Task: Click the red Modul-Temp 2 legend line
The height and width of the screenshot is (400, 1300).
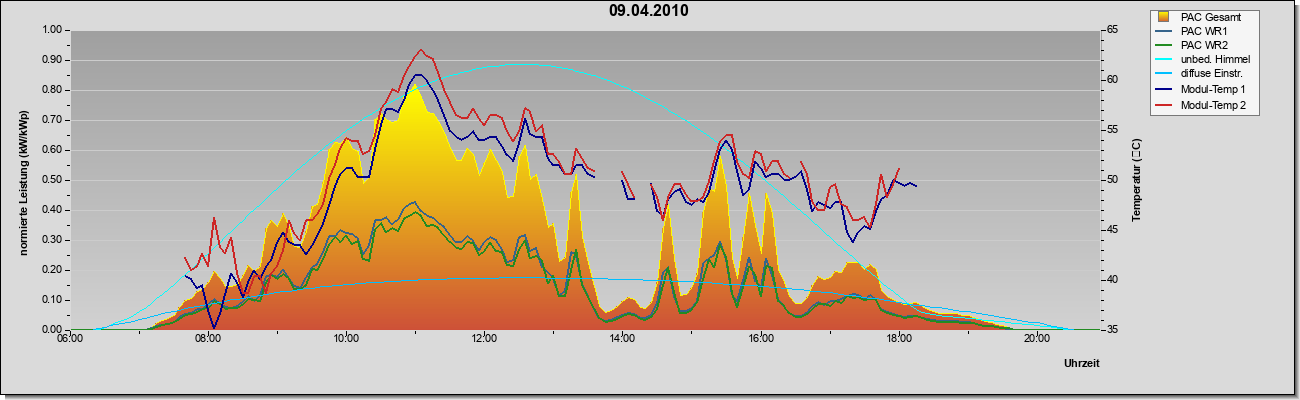Action: (1165, 105)
